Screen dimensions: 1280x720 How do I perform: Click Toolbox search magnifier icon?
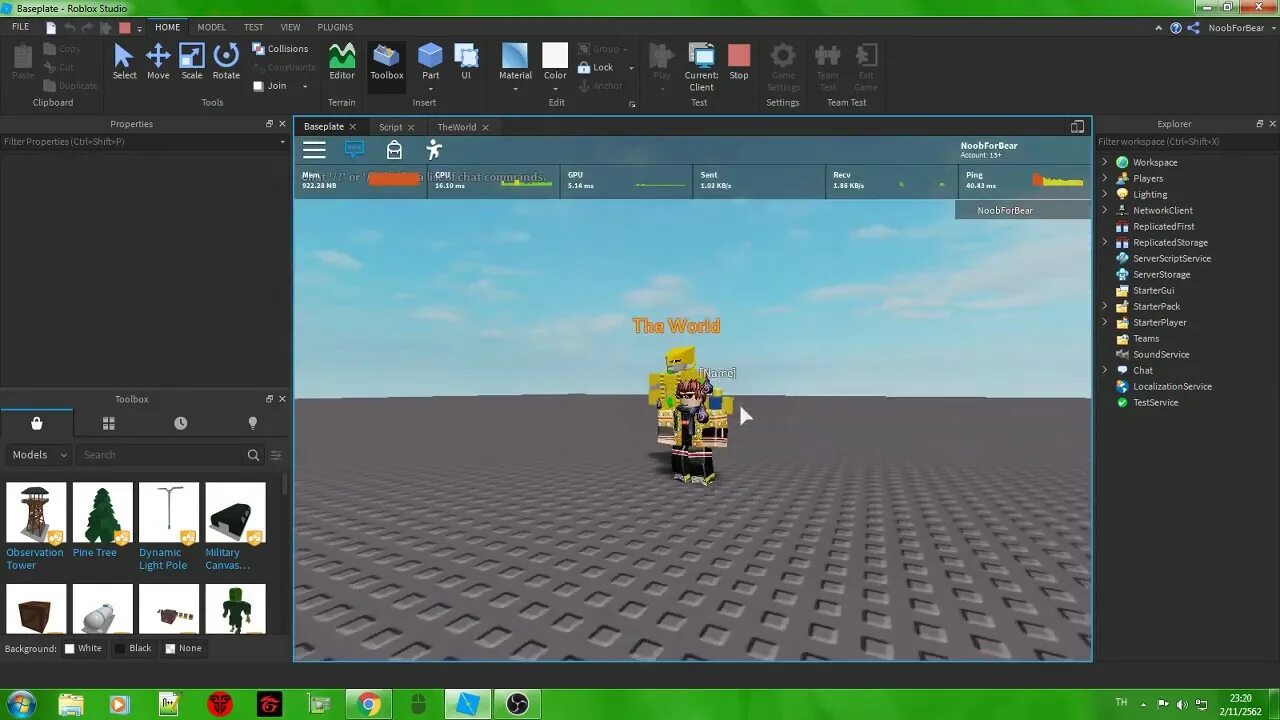253,455
